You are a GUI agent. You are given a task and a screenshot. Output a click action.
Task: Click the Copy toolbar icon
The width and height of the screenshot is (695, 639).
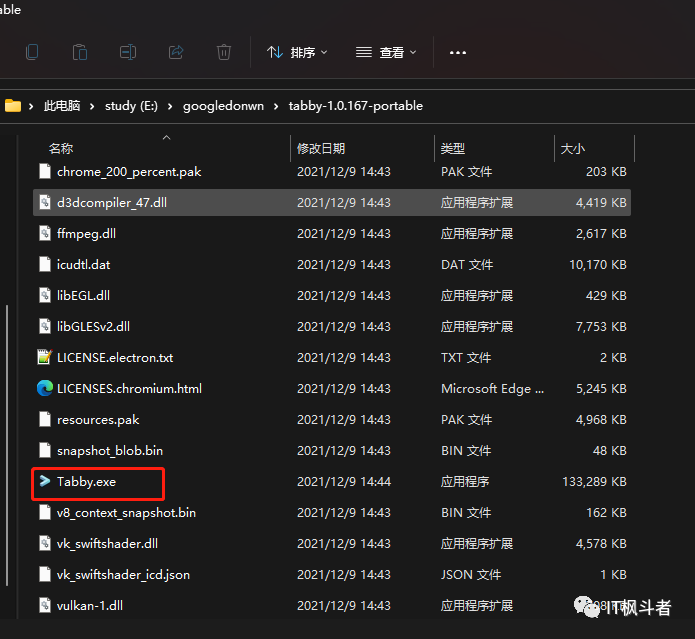tap(32, 52)
